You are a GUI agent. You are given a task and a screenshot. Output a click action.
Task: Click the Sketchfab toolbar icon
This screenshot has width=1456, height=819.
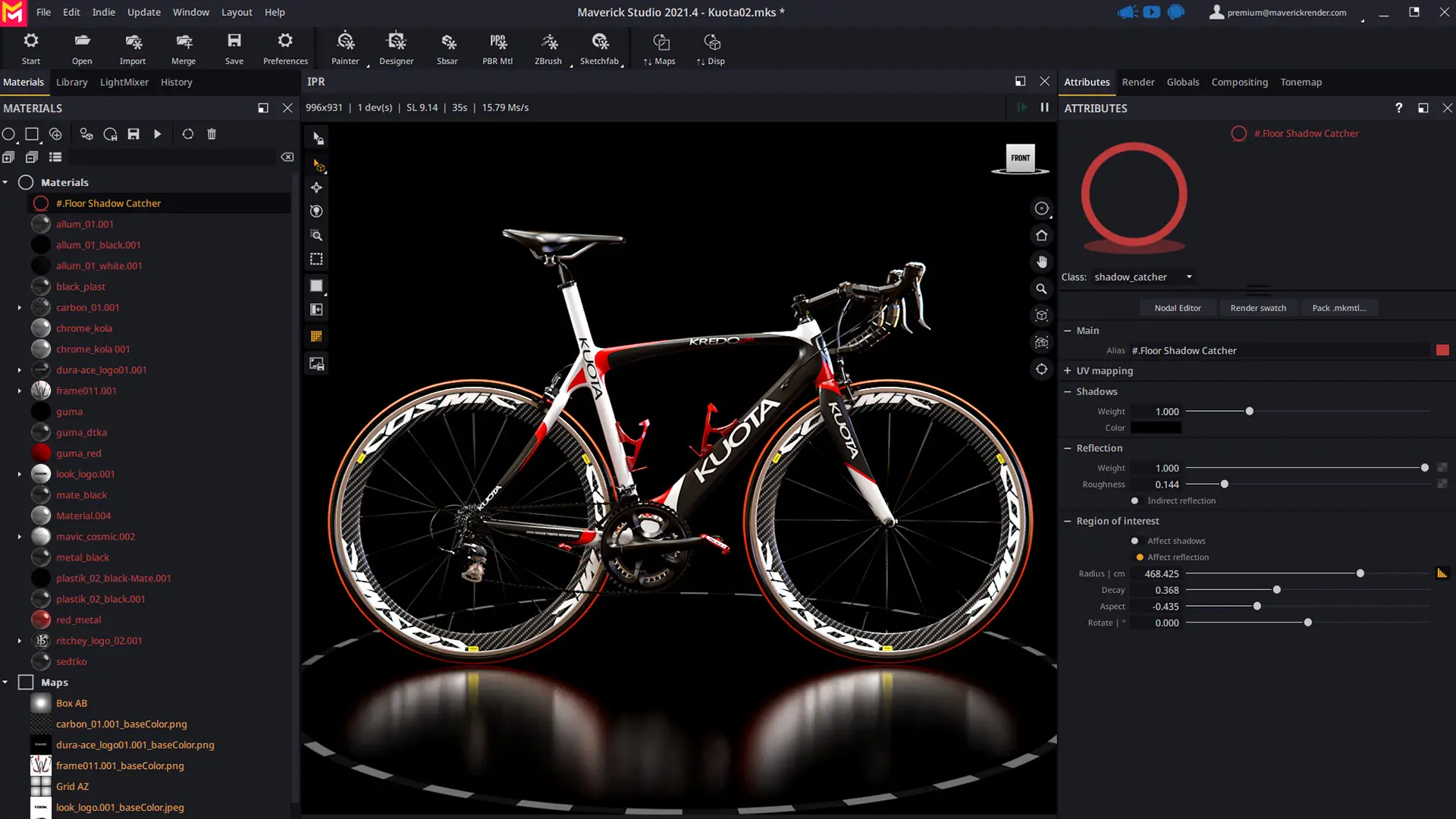[x=599, y=49]
